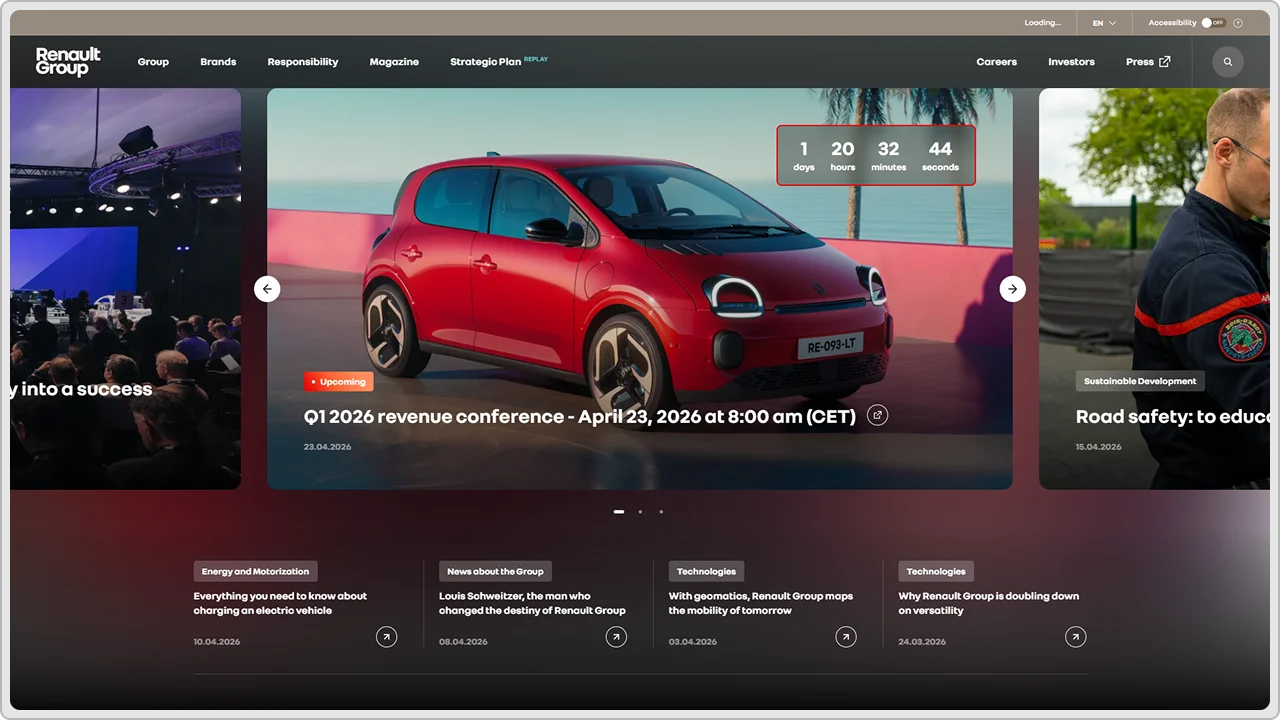Click Energy and Motorization category tag
The image size is (1280, 720).
coord(255,571)
